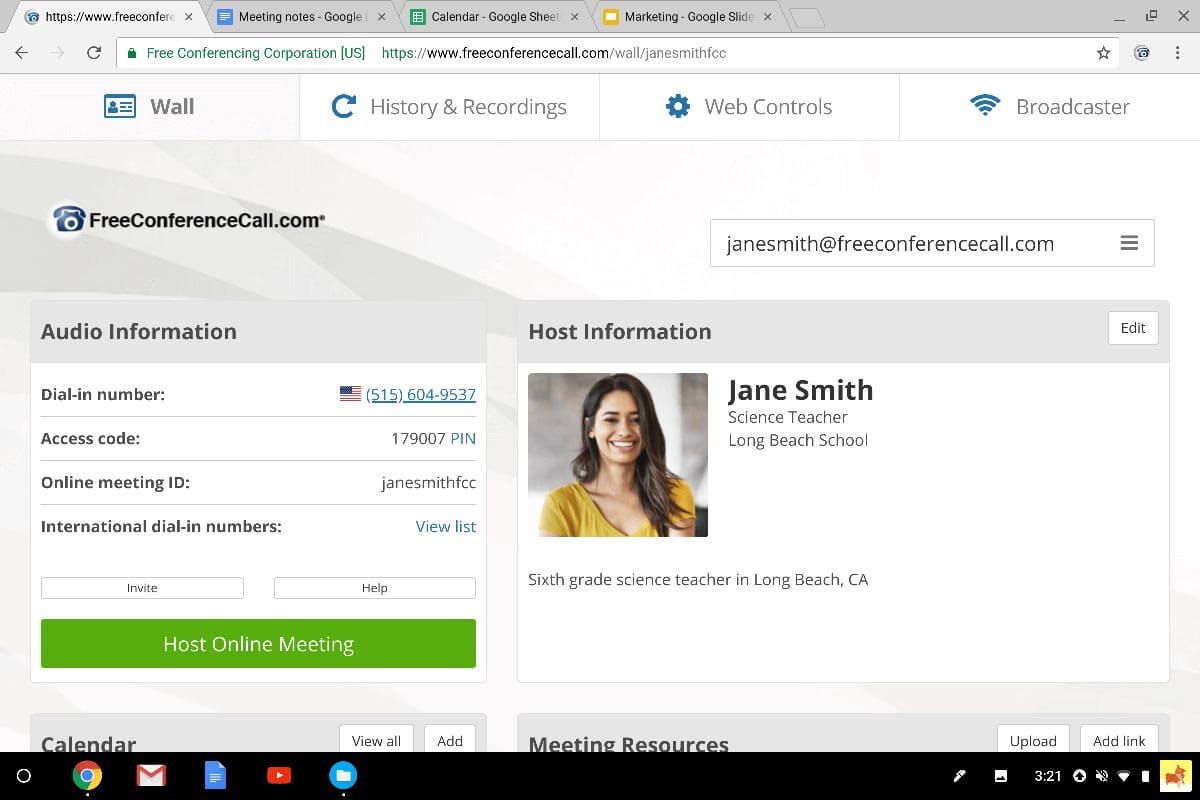Screen dimensions: 1200x800
Task: Close the Meeting notes browser tab
Action: [x=381, y=17]
